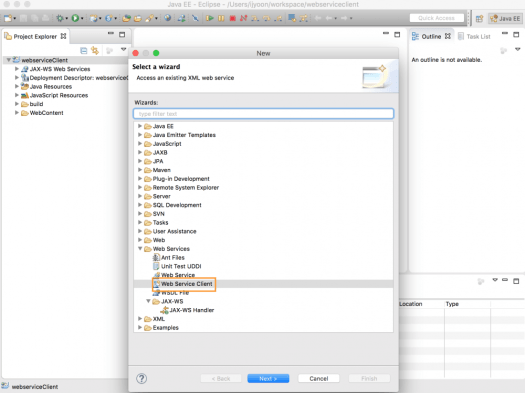Click the wizard filter text field
This screenshot has height=393, width=525.
pos(263,113)
